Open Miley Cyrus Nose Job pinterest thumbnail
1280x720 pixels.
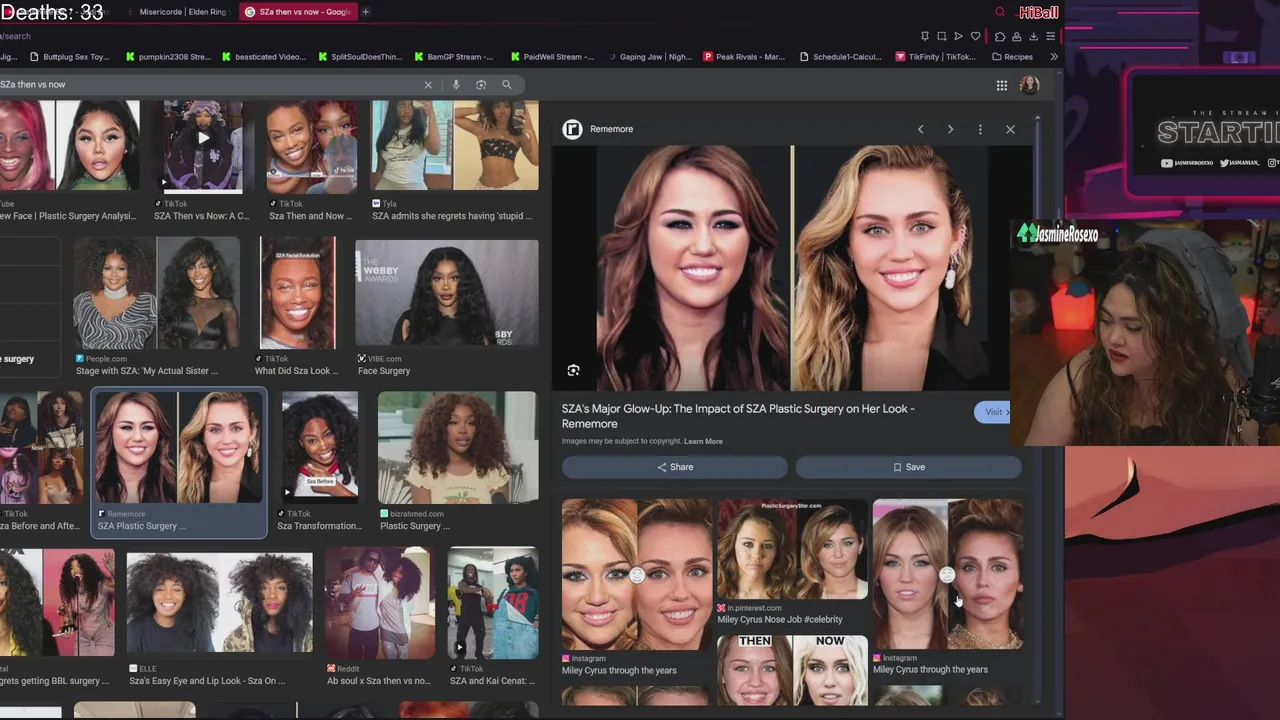(792, 549)
